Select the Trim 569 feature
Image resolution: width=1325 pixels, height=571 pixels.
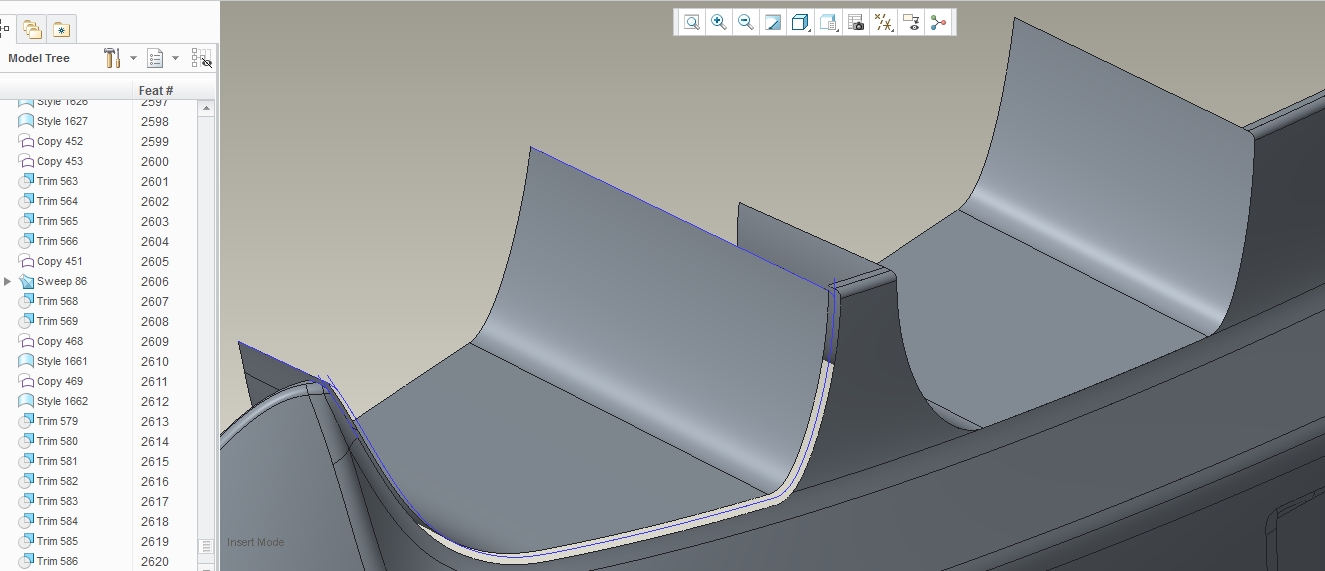57,321
